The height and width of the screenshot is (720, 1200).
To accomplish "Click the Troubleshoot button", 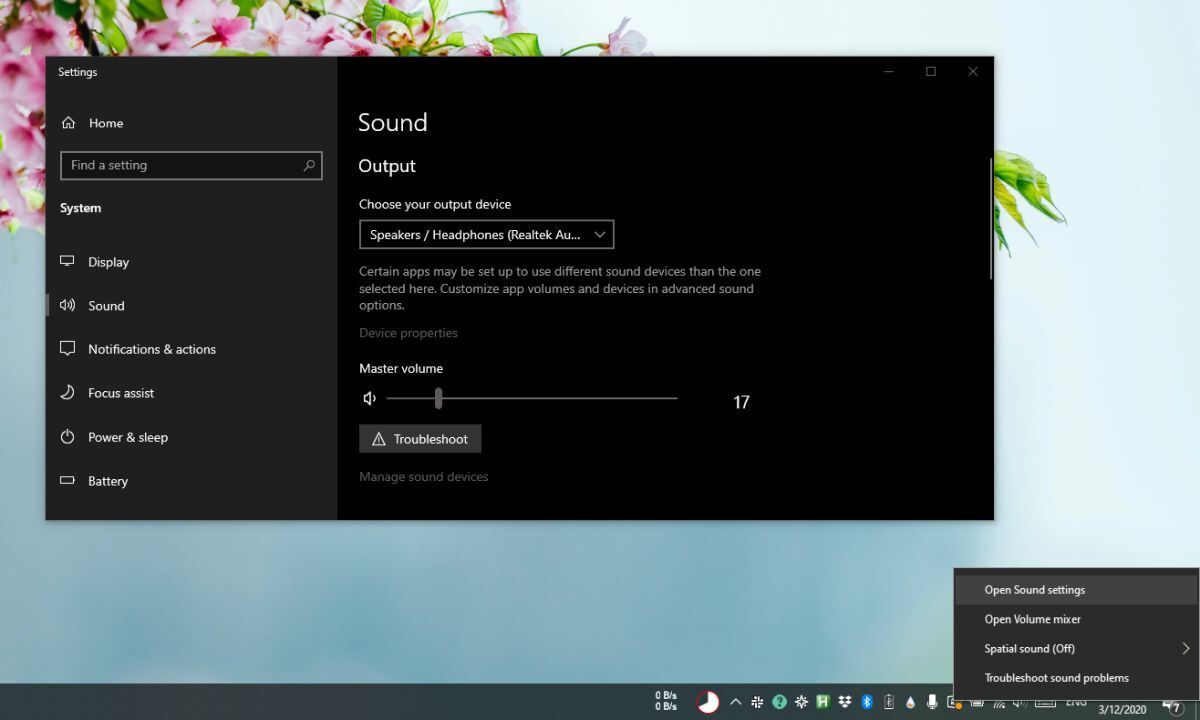I will [x=420, y=438].
